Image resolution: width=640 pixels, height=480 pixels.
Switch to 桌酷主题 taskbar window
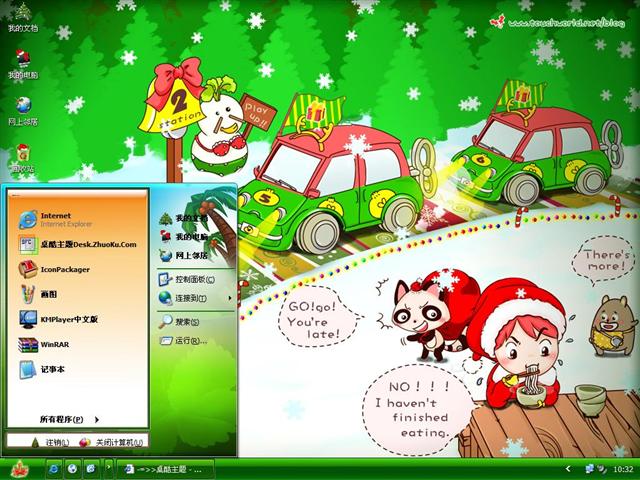coord(166,469)
